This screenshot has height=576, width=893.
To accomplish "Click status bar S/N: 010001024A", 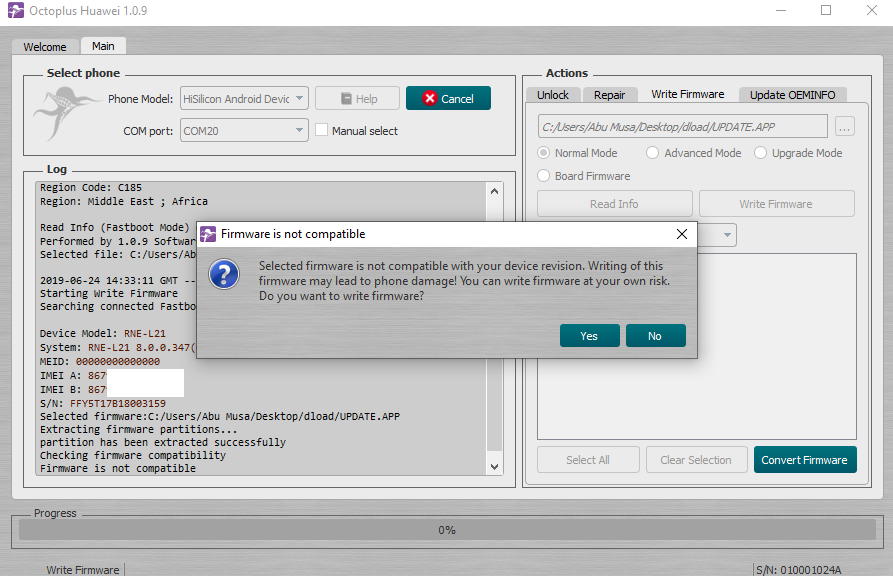I will click(x=798, y=570).
